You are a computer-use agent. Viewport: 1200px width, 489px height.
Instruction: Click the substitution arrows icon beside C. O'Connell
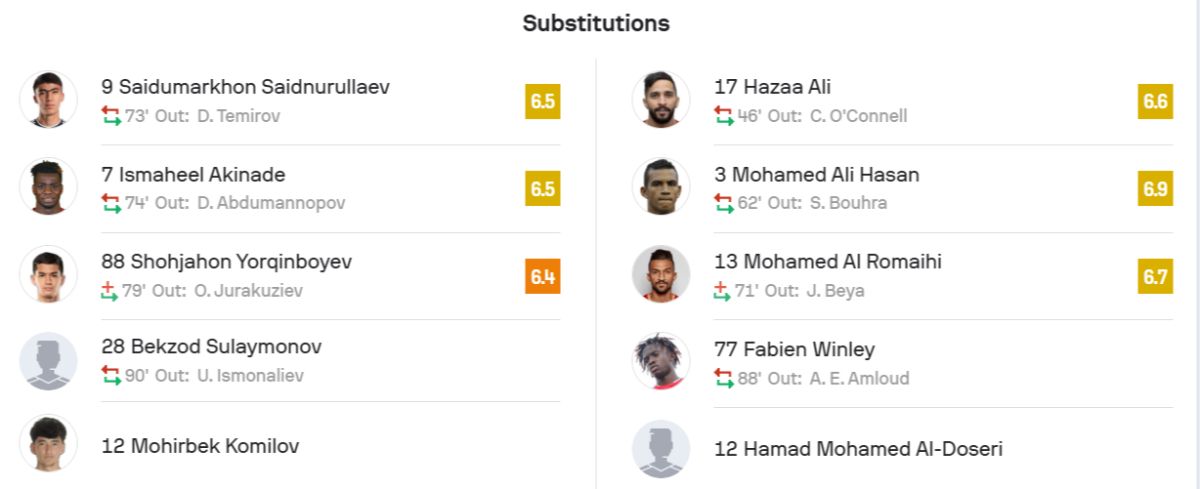tap(724, 116)
